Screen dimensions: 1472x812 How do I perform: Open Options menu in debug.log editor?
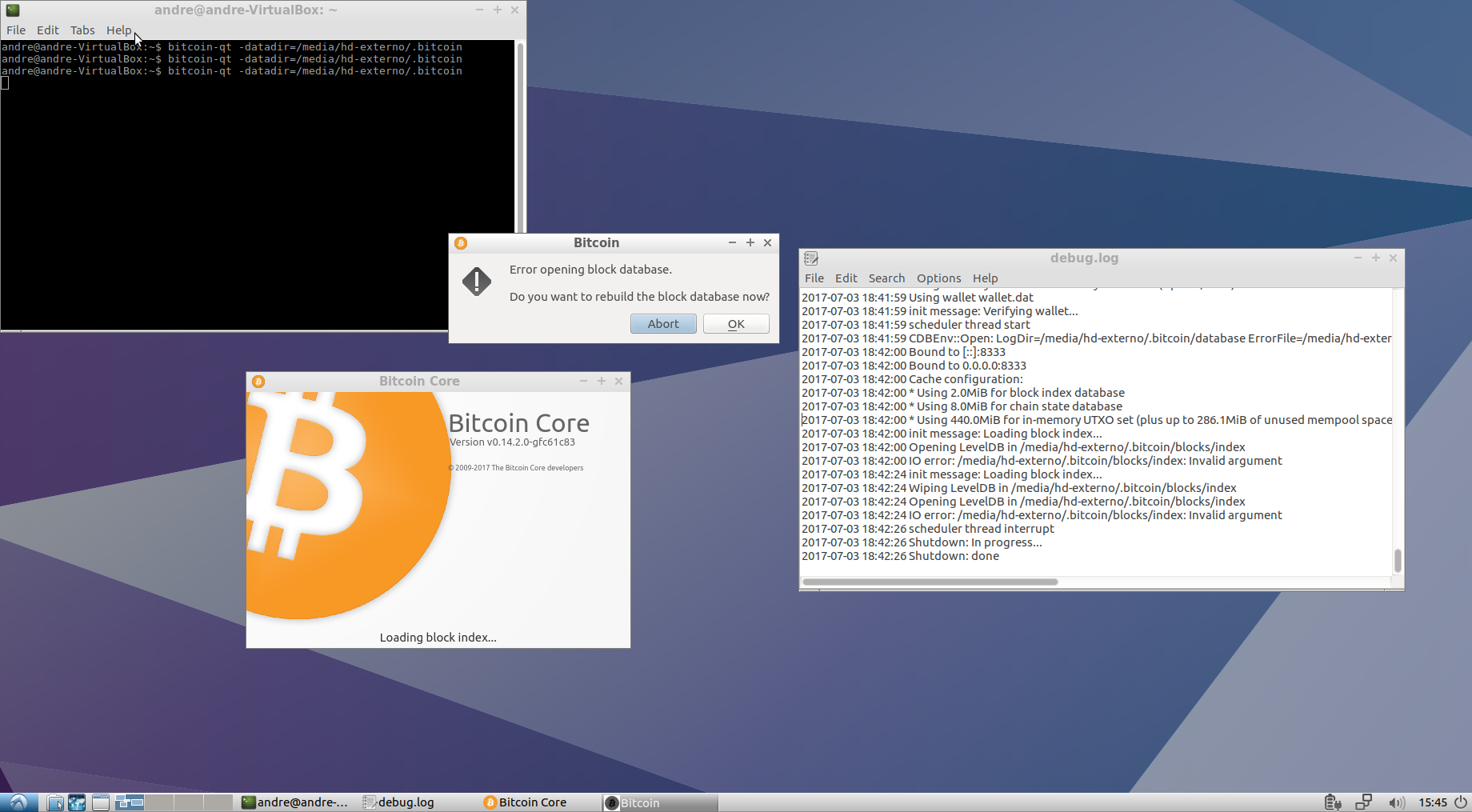939,278
